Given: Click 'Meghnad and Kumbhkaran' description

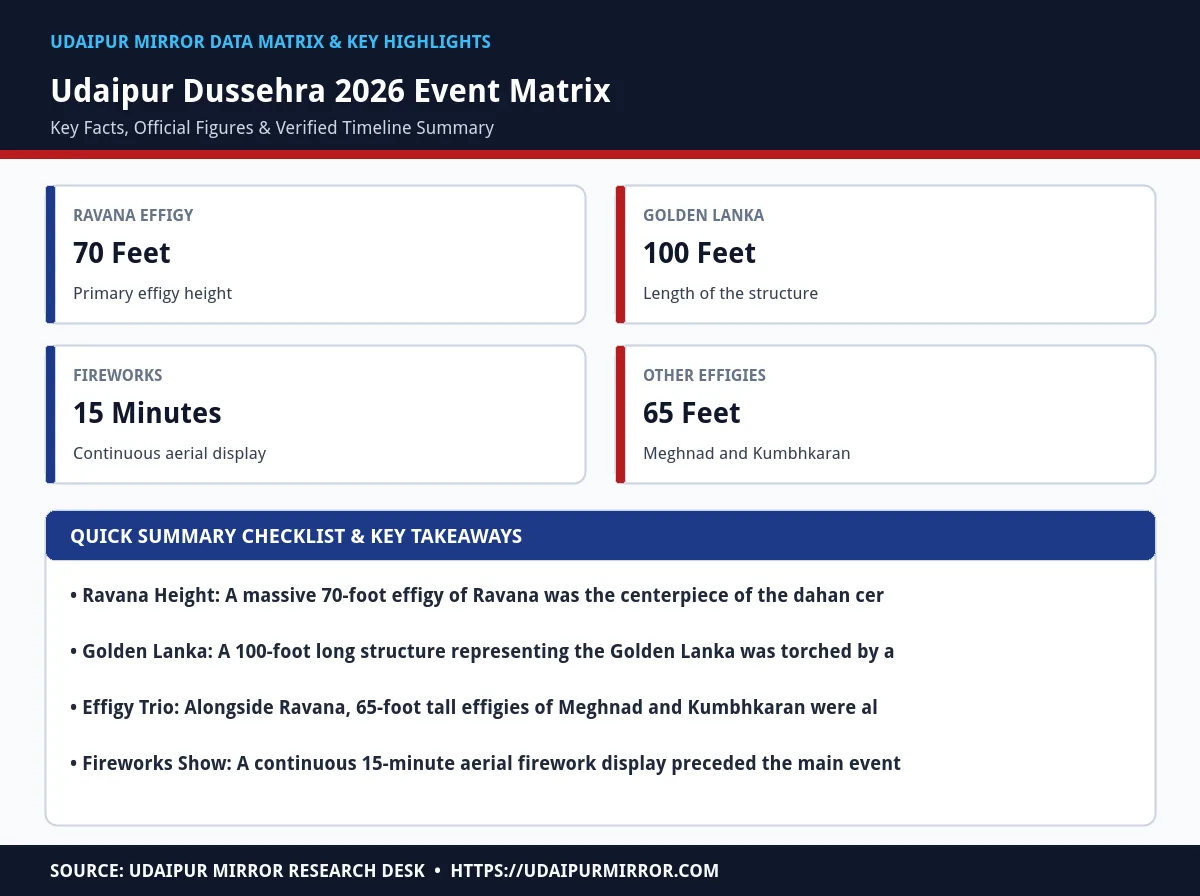Looking at the screenshot, I should tap(746, 453).
